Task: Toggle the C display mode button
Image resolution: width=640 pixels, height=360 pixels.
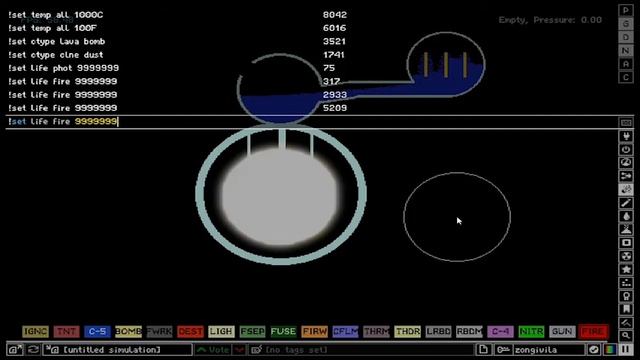Action: [626, 77]
